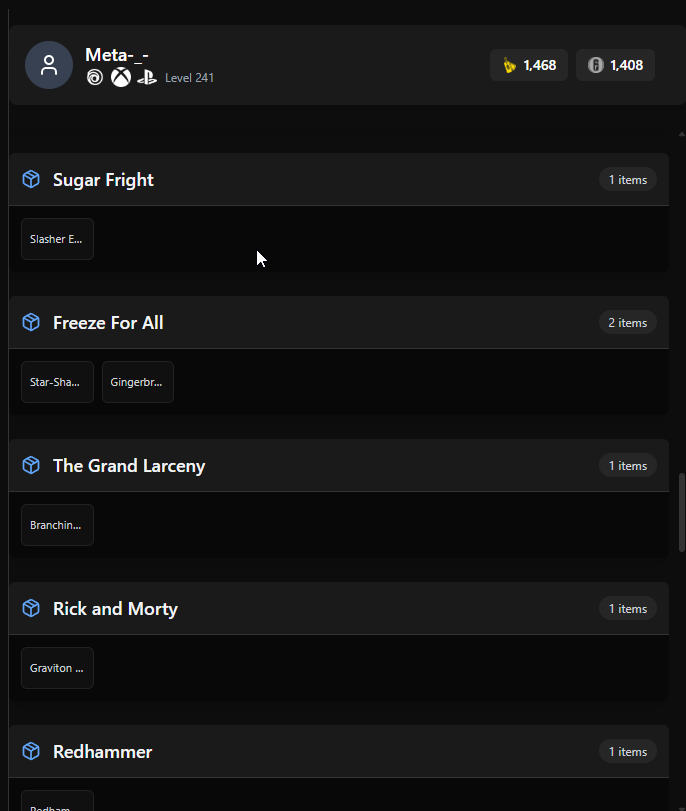Click the R6 credits icon beside 1,408
The height and width of the screenshot is (811, 686).
[596, 65]
